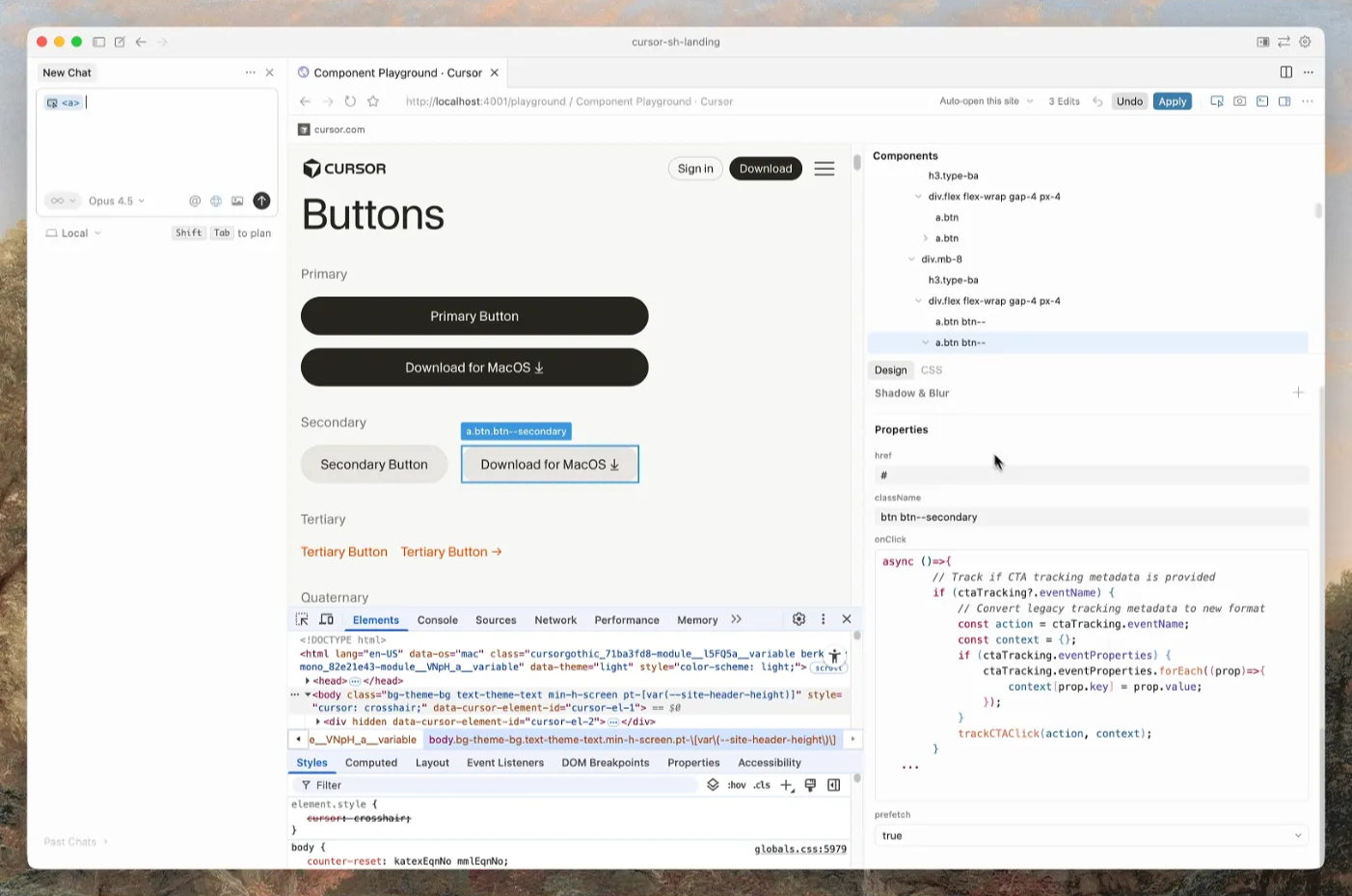Select the Component Playground · Cursor tab
The image size is (1352, 896).
pyautogui.click(x=397, y=72)
